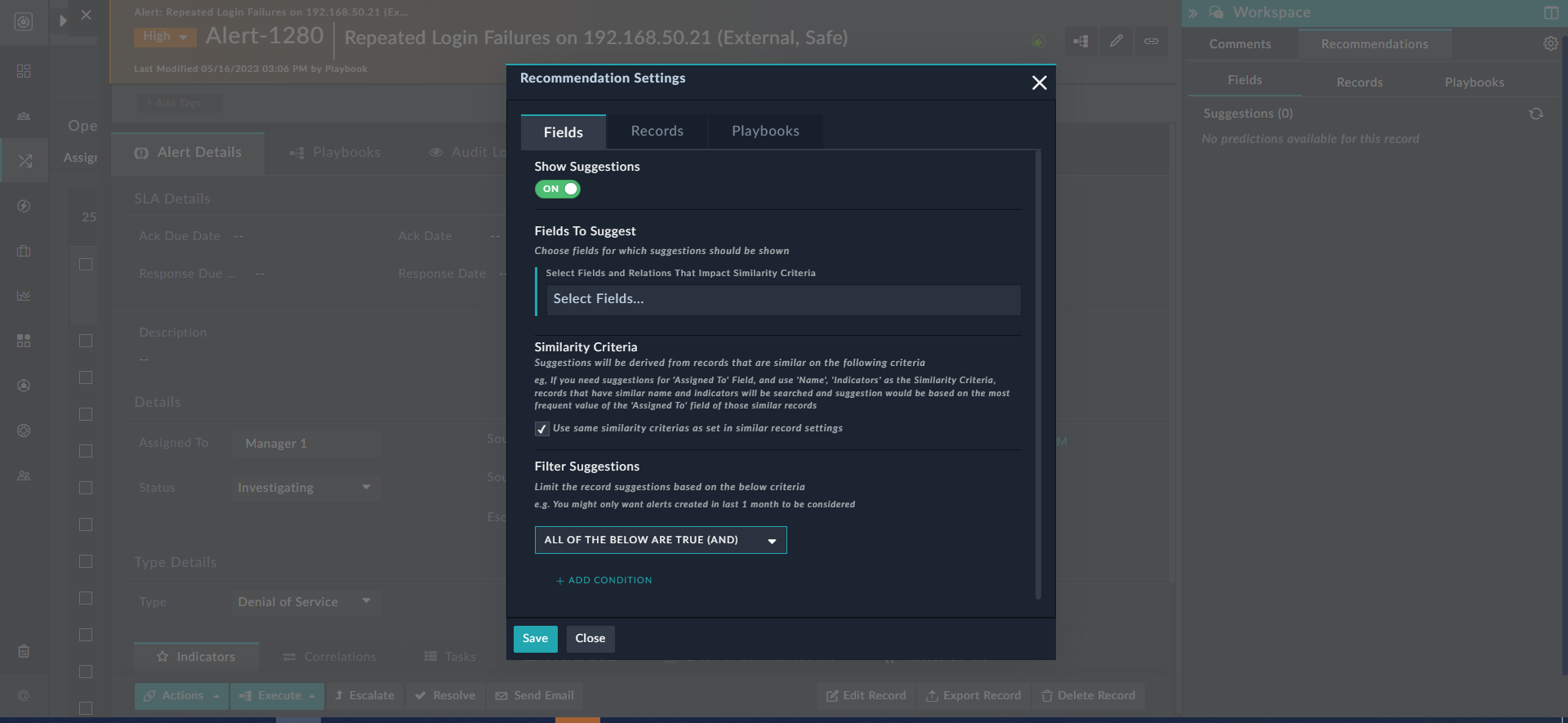
Task: Click the chain link icon in alert header
Action: (x=1151, y=41)
